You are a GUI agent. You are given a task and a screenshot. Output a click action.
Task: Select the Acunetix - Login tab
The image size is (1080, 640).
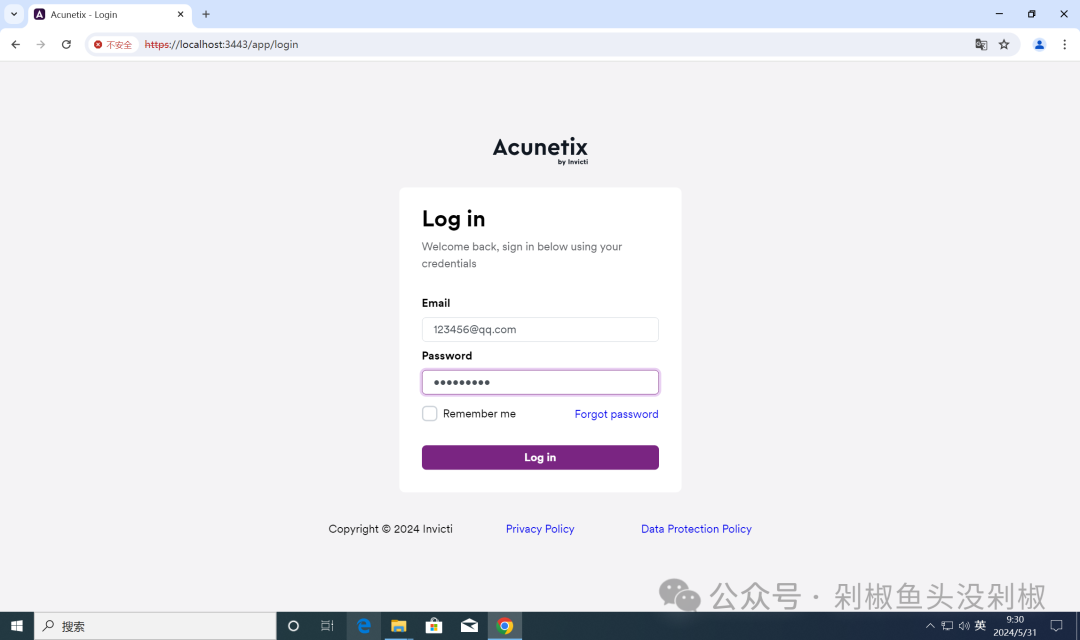110,14
